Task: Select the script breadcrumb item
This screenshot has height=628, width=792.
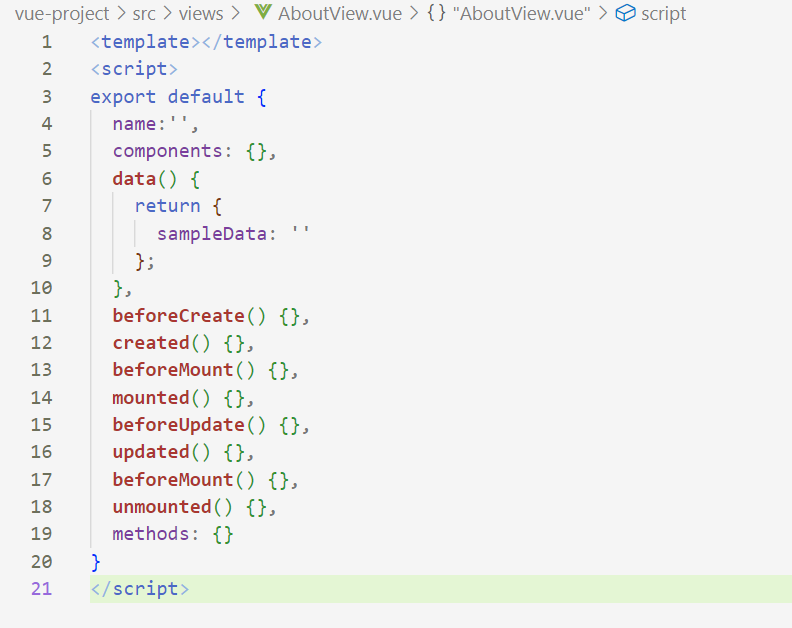Action: (x=663, y=14)
